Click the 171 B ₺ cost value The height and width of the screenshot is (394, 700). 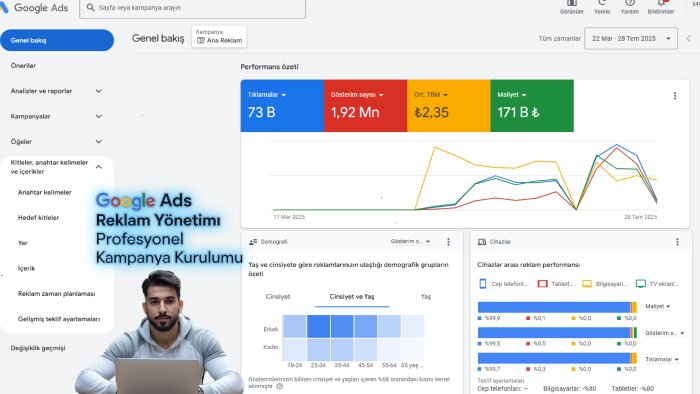(518, 112)
